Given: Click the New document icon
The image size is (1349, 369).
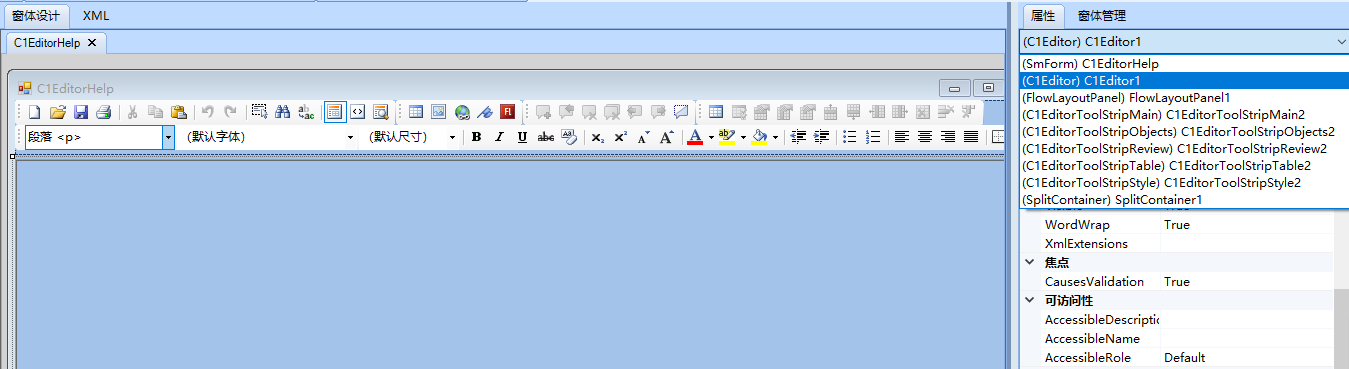Looking at the screenshot, I should 34,112.
